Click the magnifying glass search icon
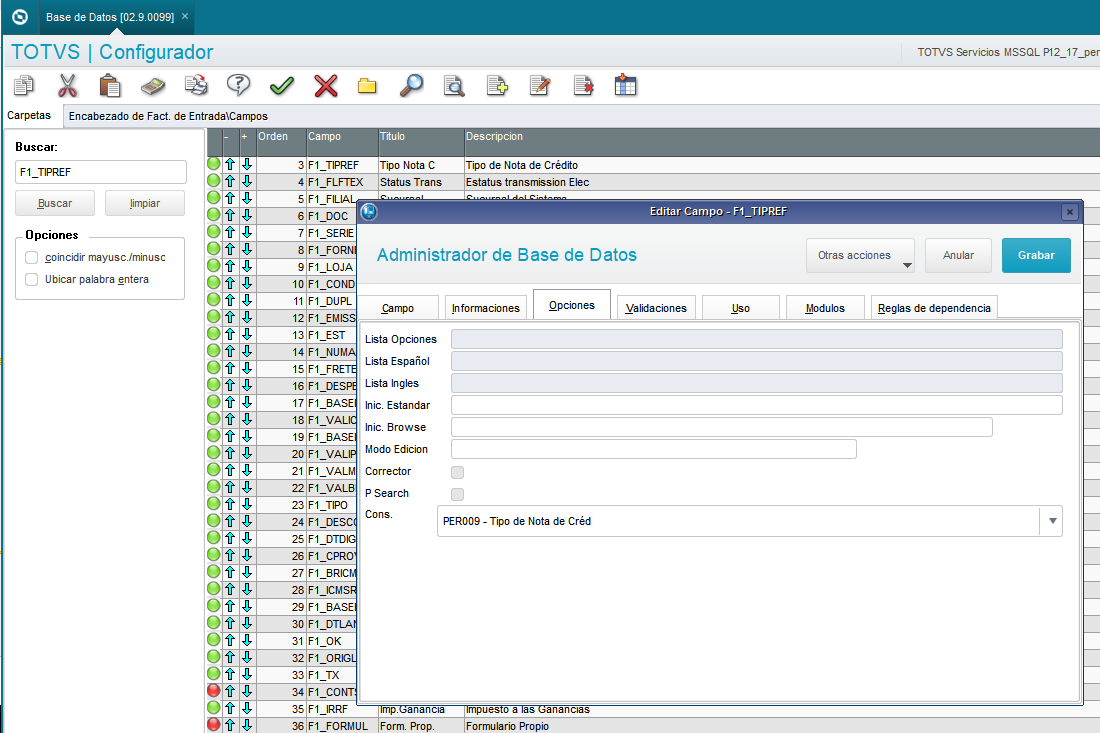This screenshot has height=733, width=1100. pyautogui.click(x=411, y=86)
